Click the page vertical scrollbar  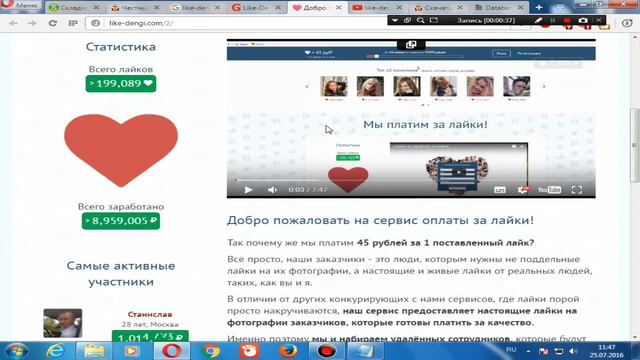pyautogui.click(x=634, y=145)
